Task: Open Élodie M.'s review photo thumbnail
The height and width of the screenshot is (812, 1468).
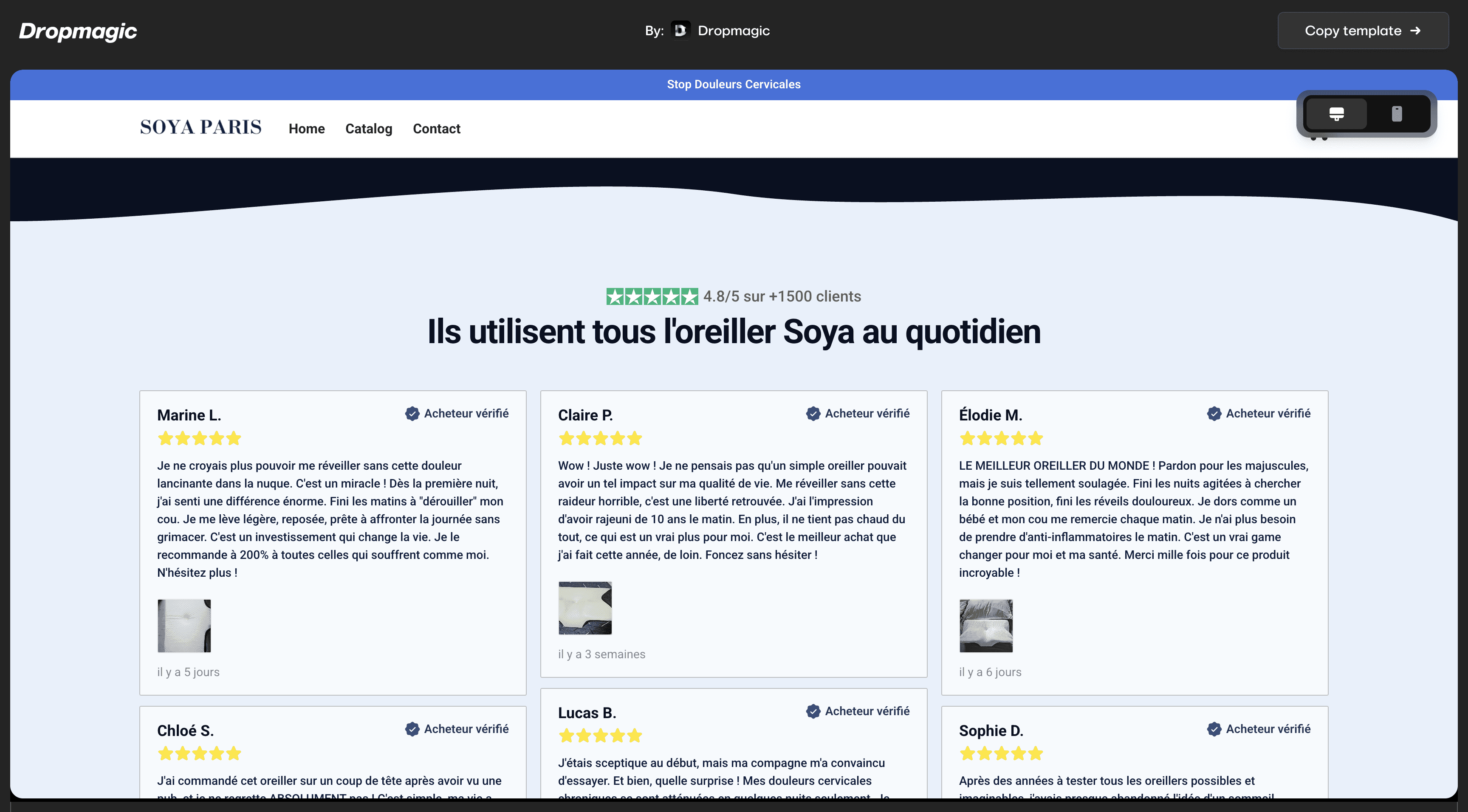Action: (986, 626)
